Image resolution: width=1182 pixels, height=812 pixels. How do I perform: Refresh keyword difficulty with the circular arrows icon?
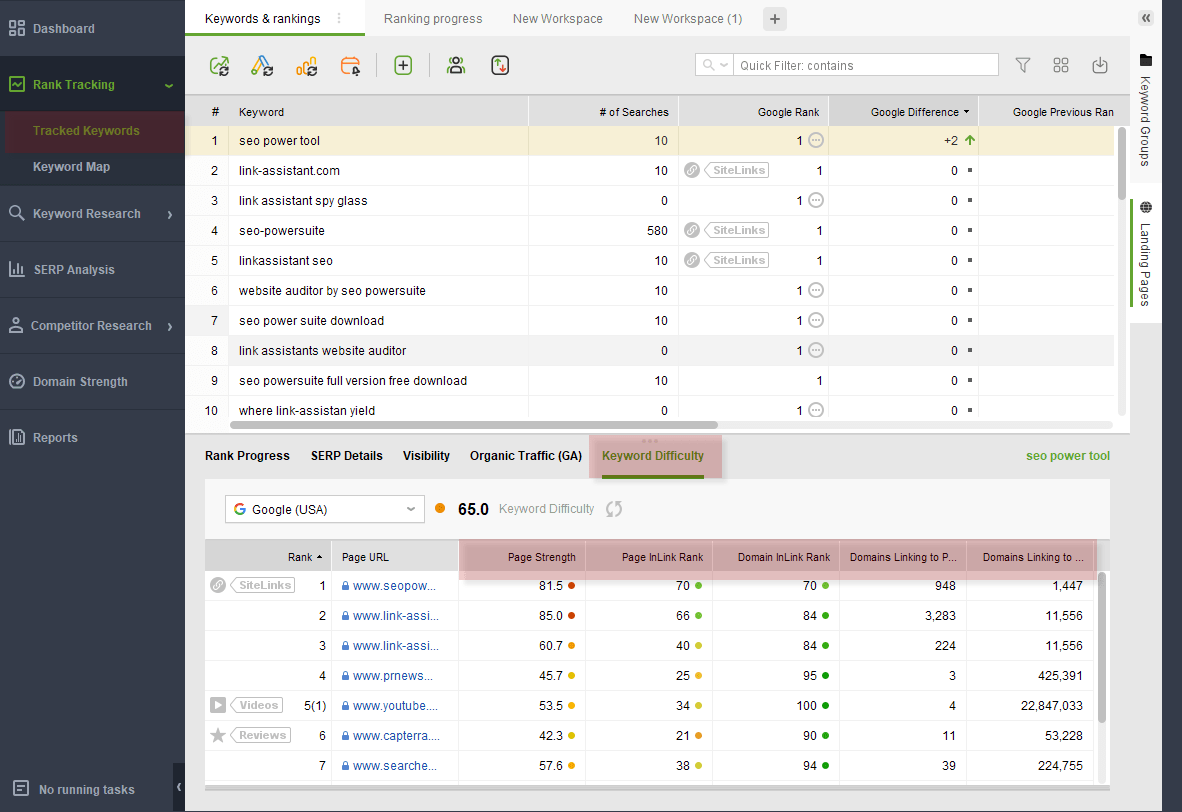[x=614, y=509]
